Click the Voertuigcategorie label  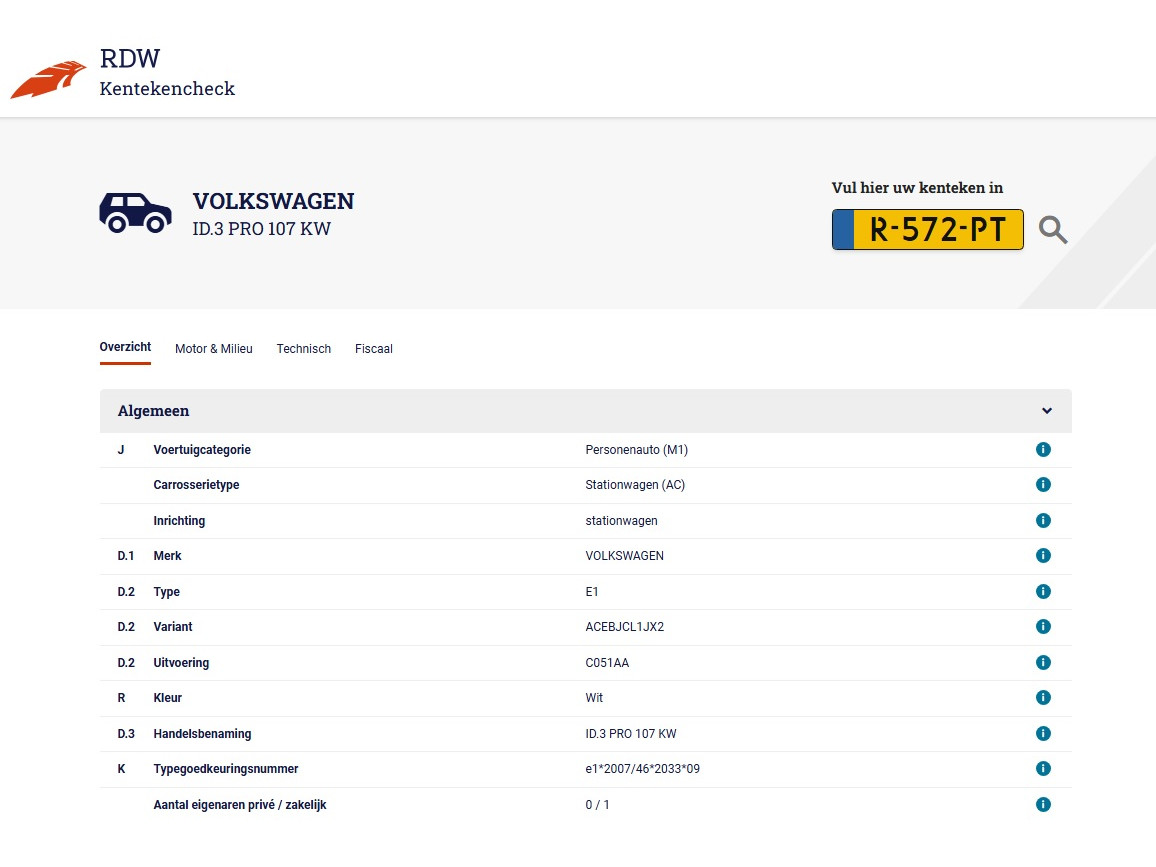(202, 450)
